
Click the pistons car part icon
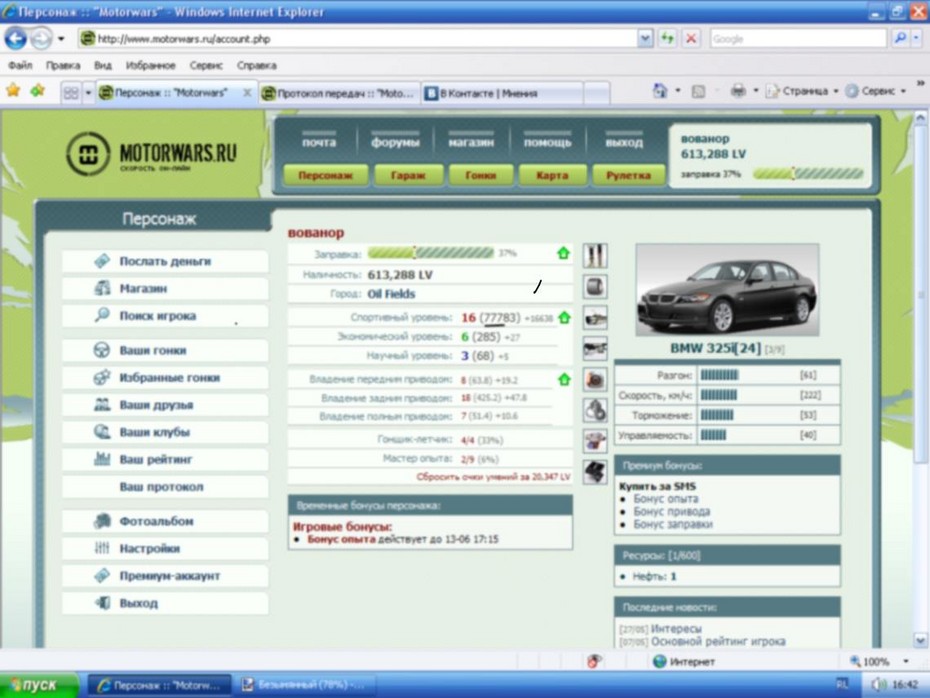coord(595,256)
